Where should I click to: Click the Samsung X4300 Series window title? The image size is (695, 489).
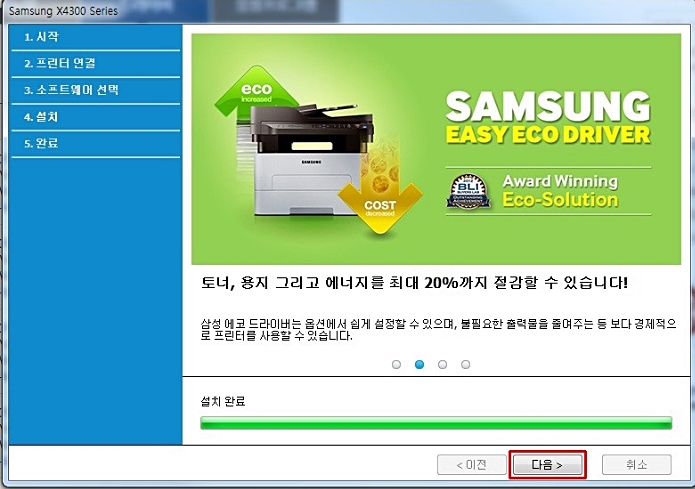(63, 11)
